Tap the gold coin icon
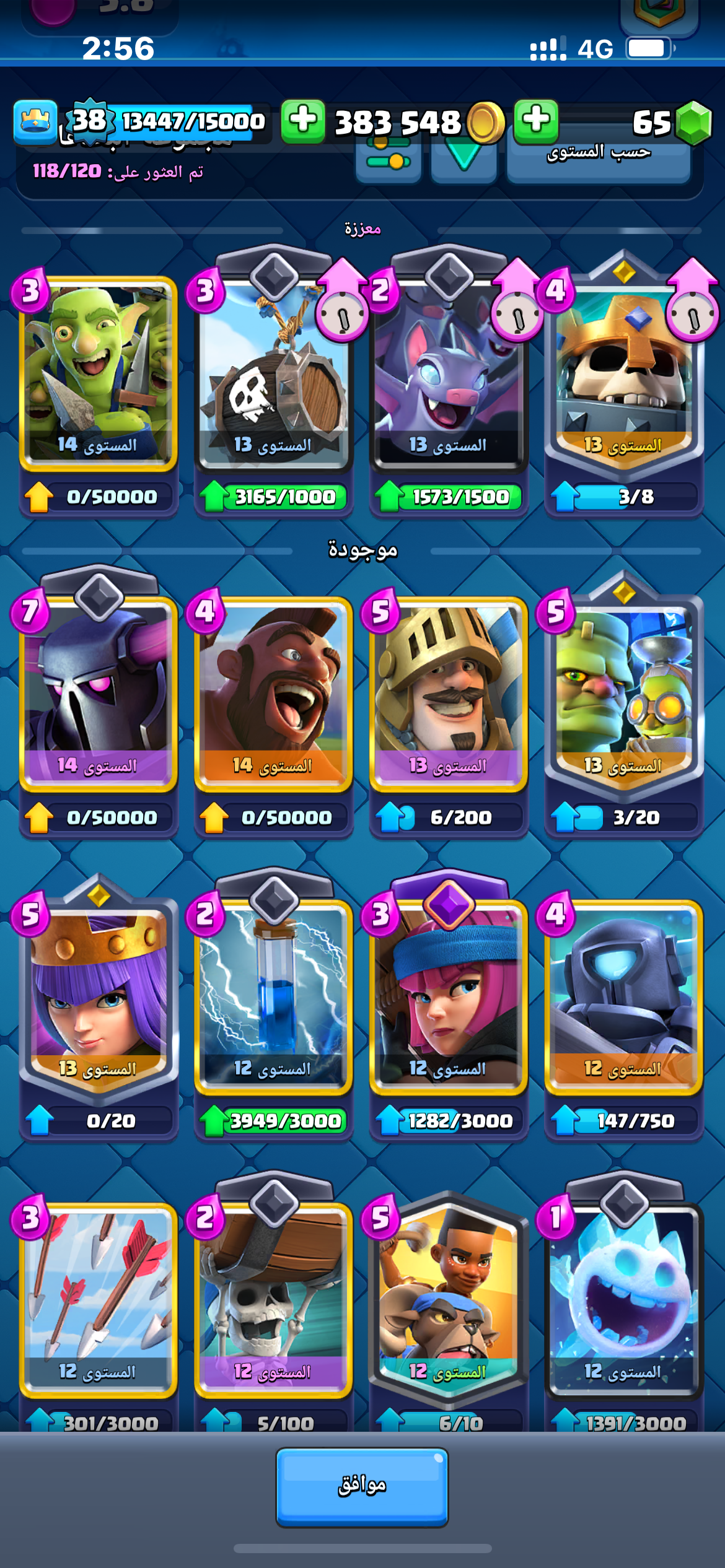 tap(485, 123)
